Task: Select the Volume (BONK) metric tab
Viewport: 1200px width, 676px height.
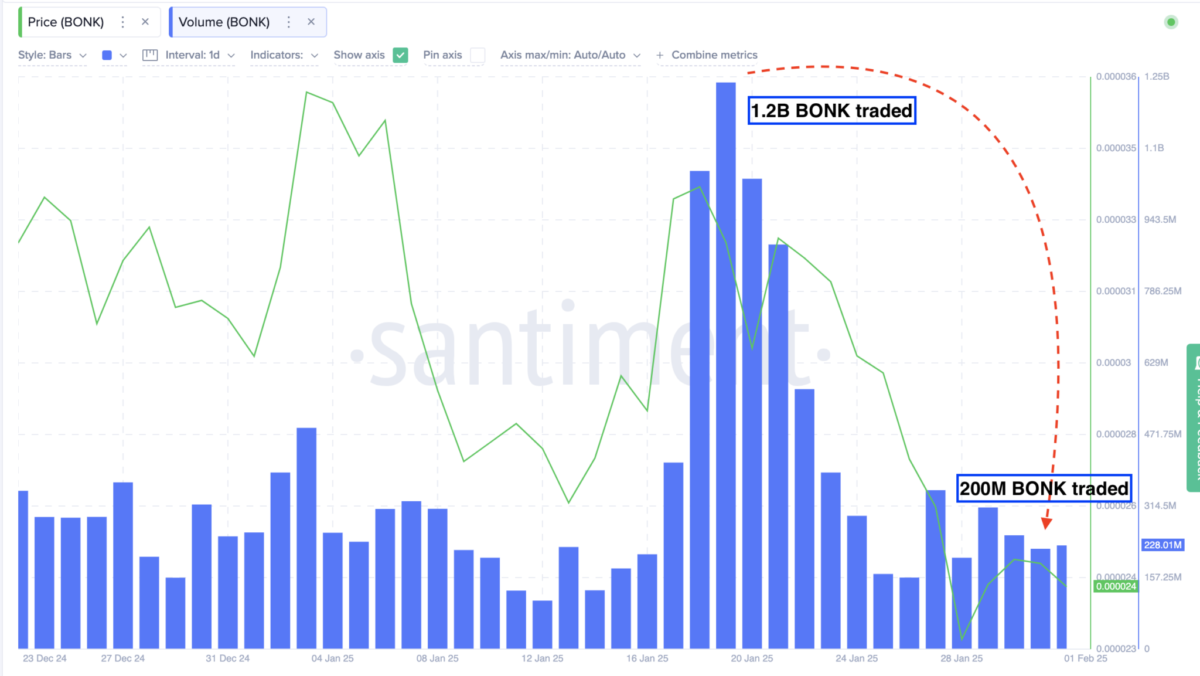Action: point(224,22)
